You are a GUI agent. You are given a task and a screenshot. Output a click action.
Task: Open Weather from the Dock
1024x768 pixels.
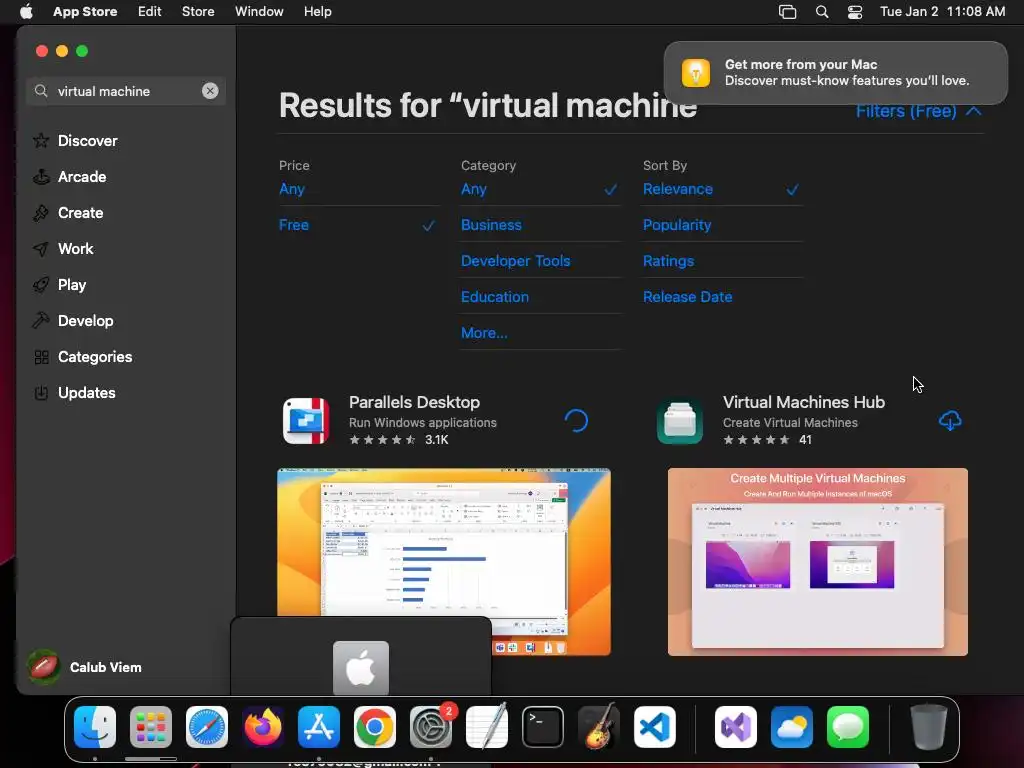coord(792,726)
